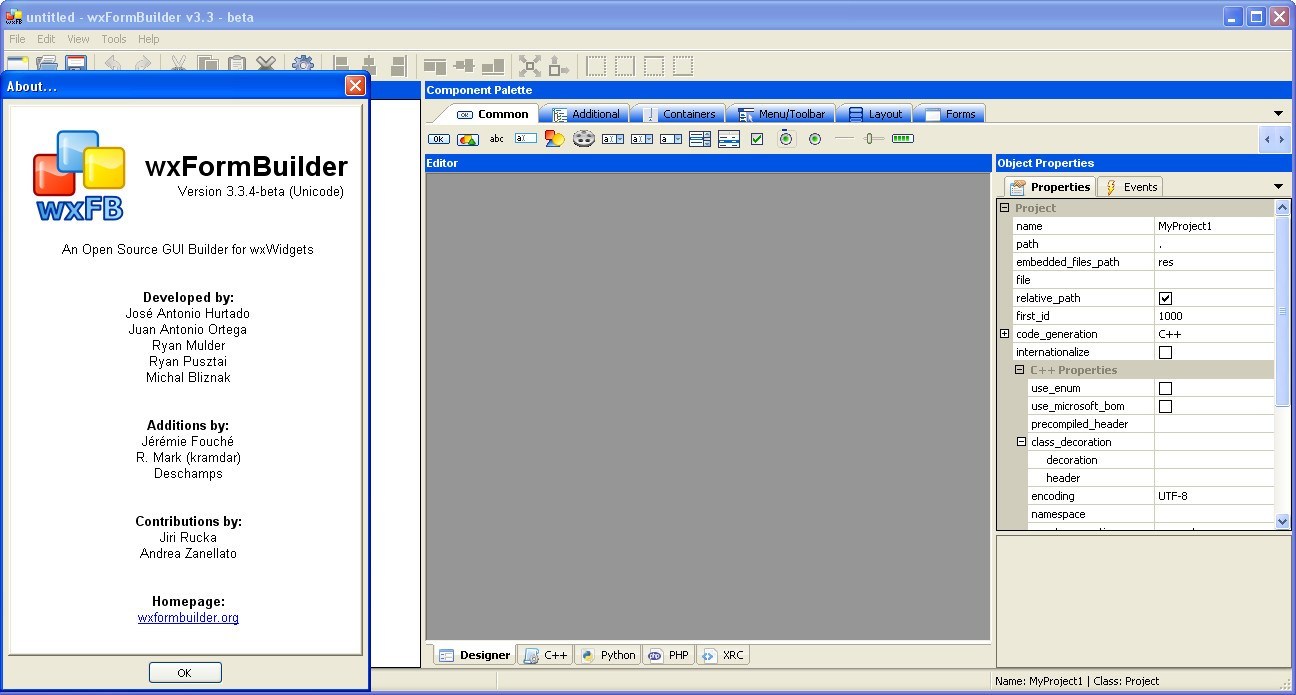The width and height of the screenshot is (1296, 695).
Task: Pick the wxAnimationCtrl film reel component
Action: coord(584,139)
